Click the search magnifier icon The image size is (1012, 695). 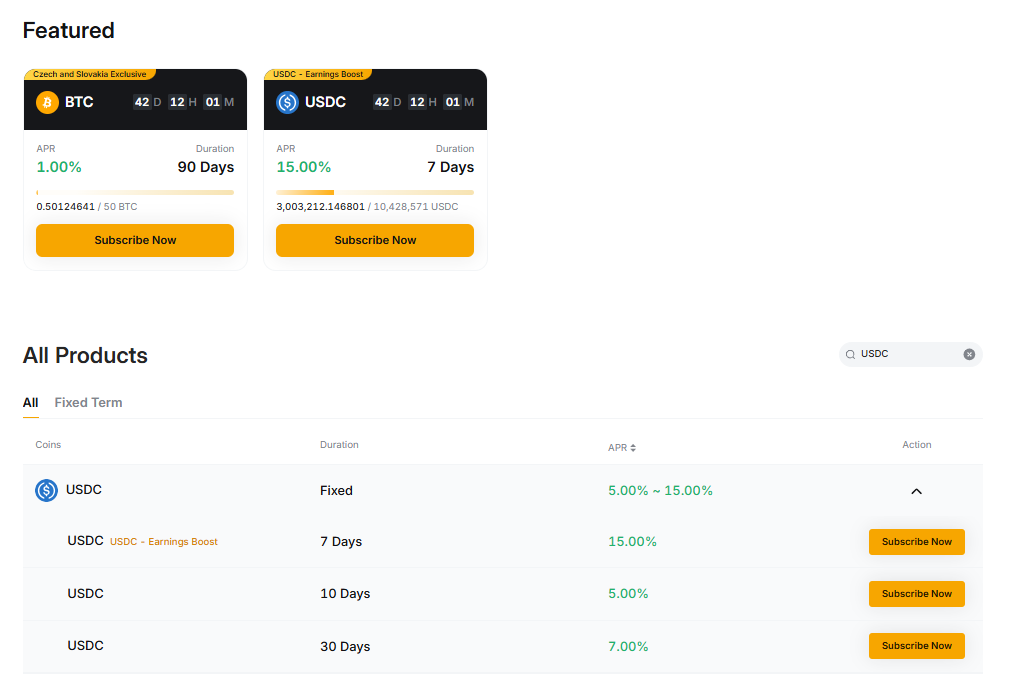(x=850, y=354)
